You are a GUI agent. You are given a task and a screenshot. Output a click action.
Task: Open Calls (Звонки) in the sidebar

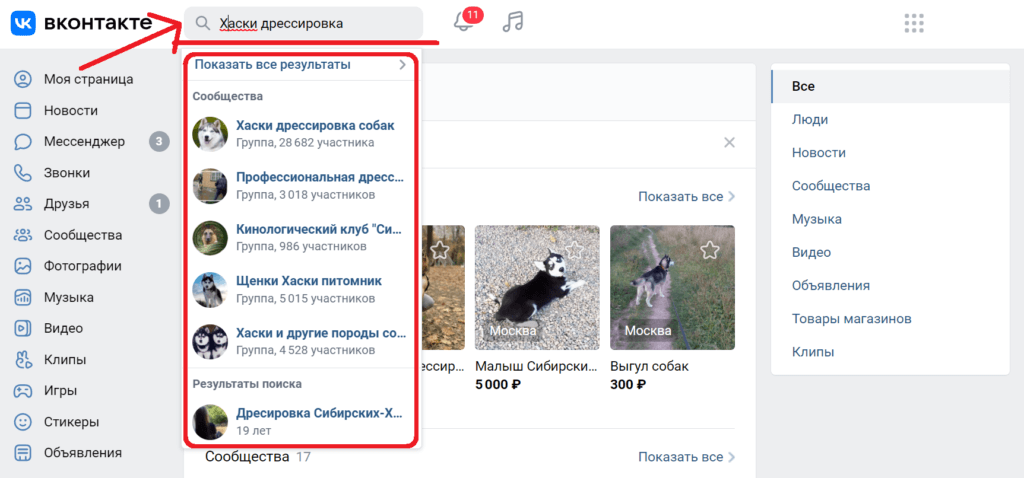coord(66,173)
